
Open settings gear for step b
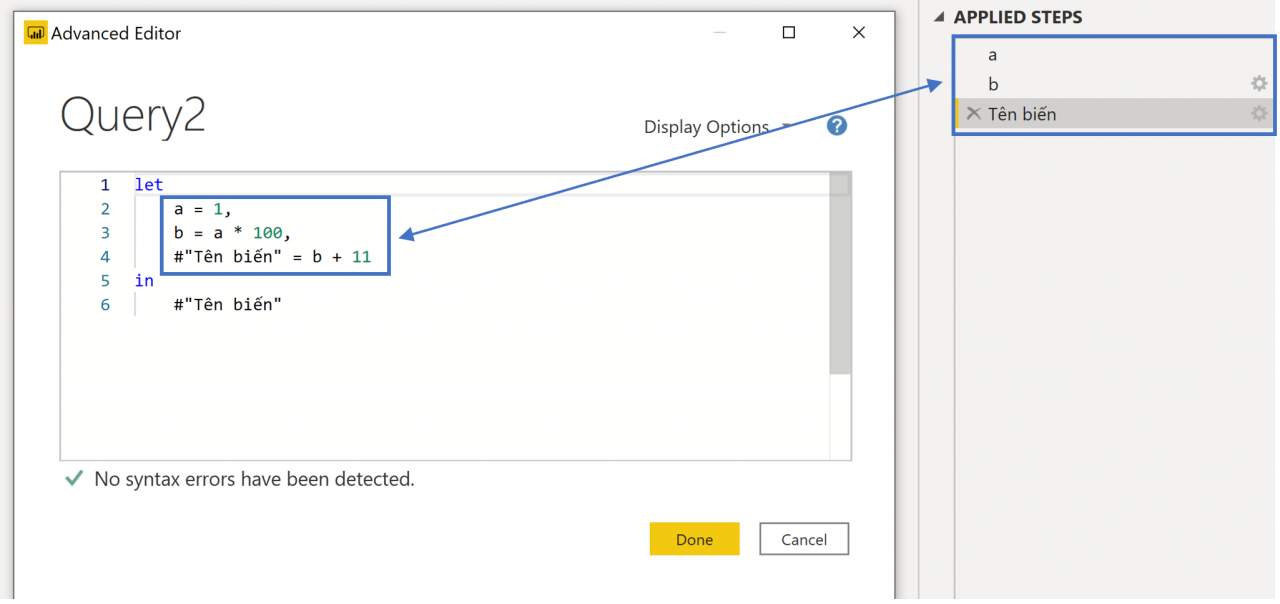(1259, 84)
